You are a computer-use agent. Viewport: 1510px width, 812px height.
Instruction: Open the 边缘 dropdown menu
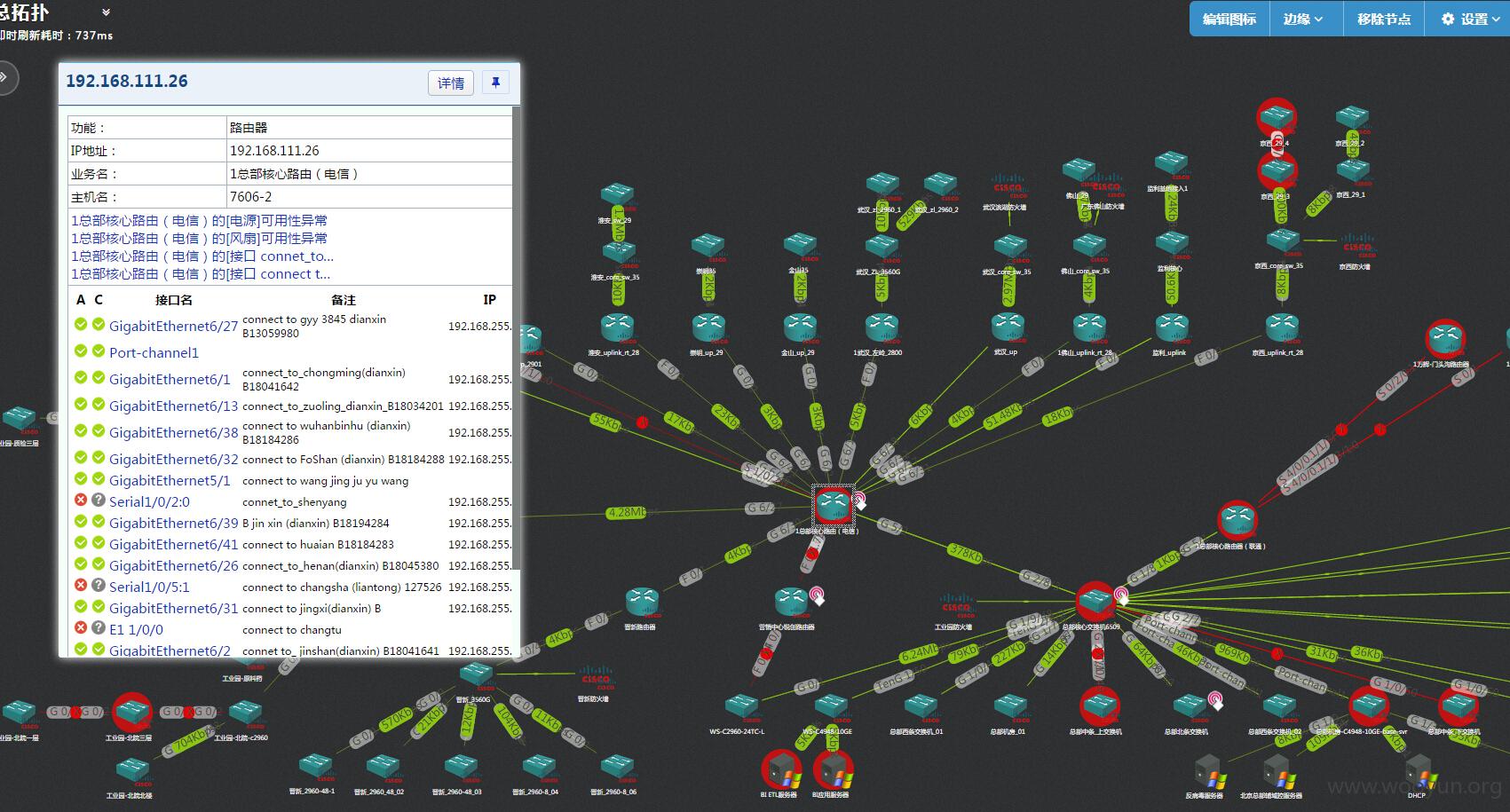point(1302,19)
